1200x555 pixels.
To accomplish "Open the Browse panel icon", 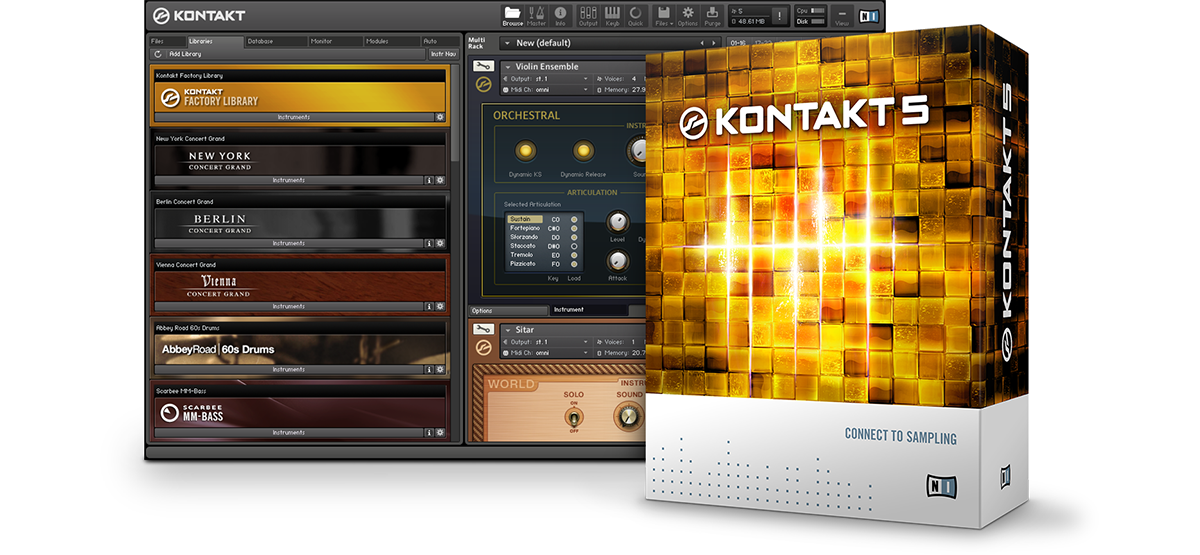I will (513, 16).
